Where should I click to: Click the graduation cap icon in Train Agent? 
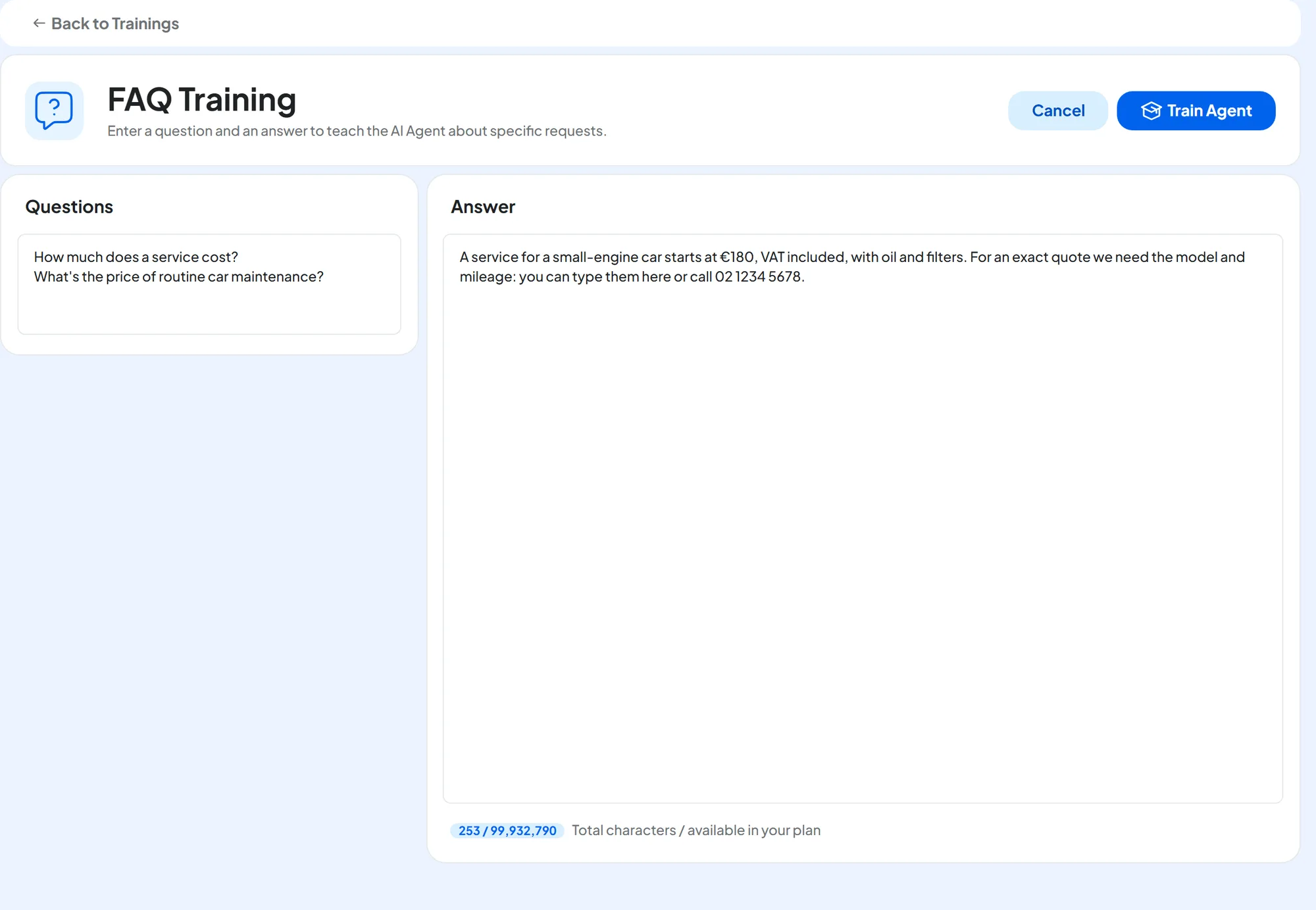(x=1151, y=111)
